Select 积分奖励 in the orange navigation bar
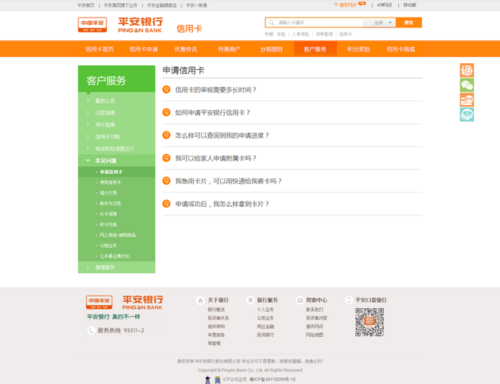The width and height of the screenshot is (500, 384). point(358,49)
